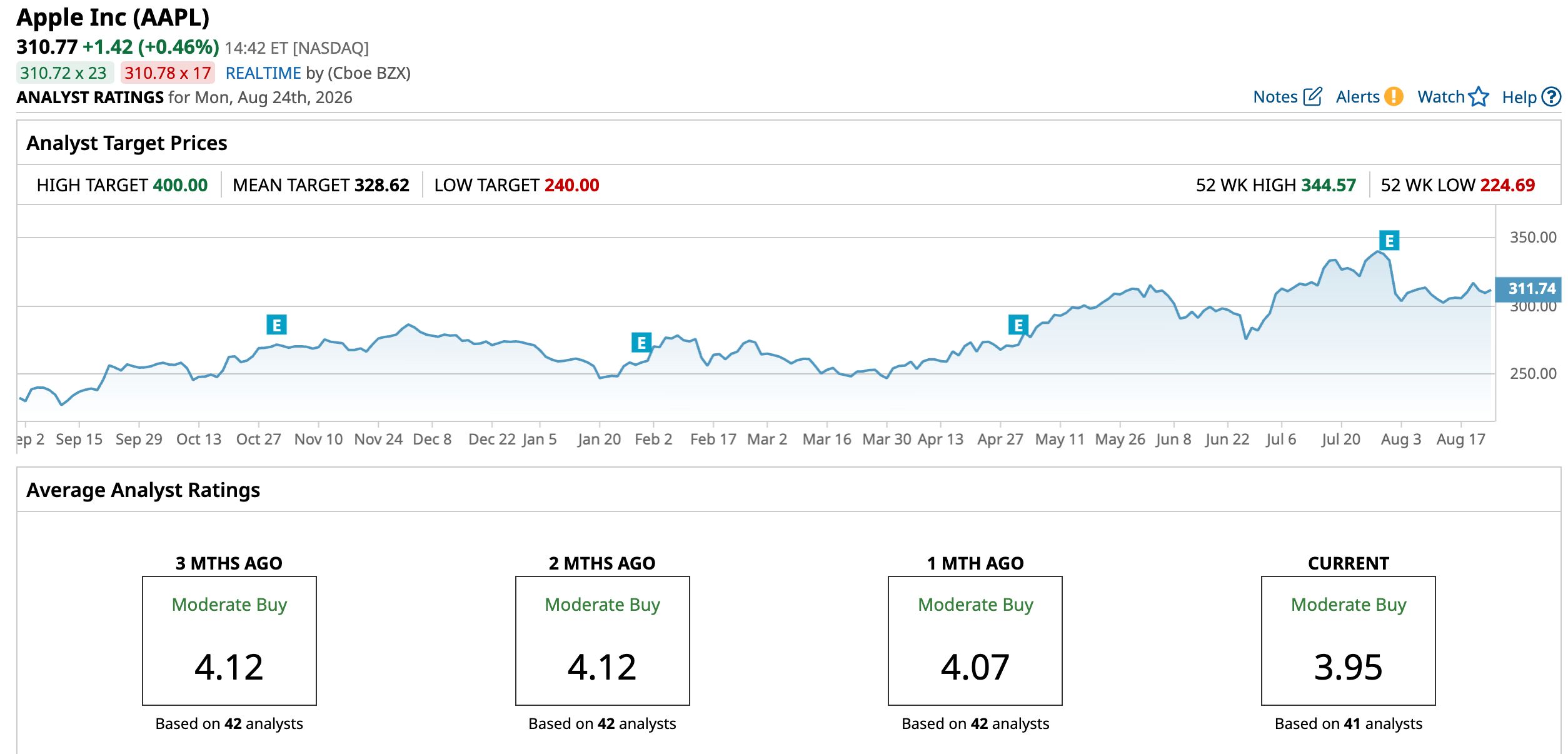Click the Average Analyst Ratings heading
The height and width of the screenshot is (754, 1568).
coord(143,490)
